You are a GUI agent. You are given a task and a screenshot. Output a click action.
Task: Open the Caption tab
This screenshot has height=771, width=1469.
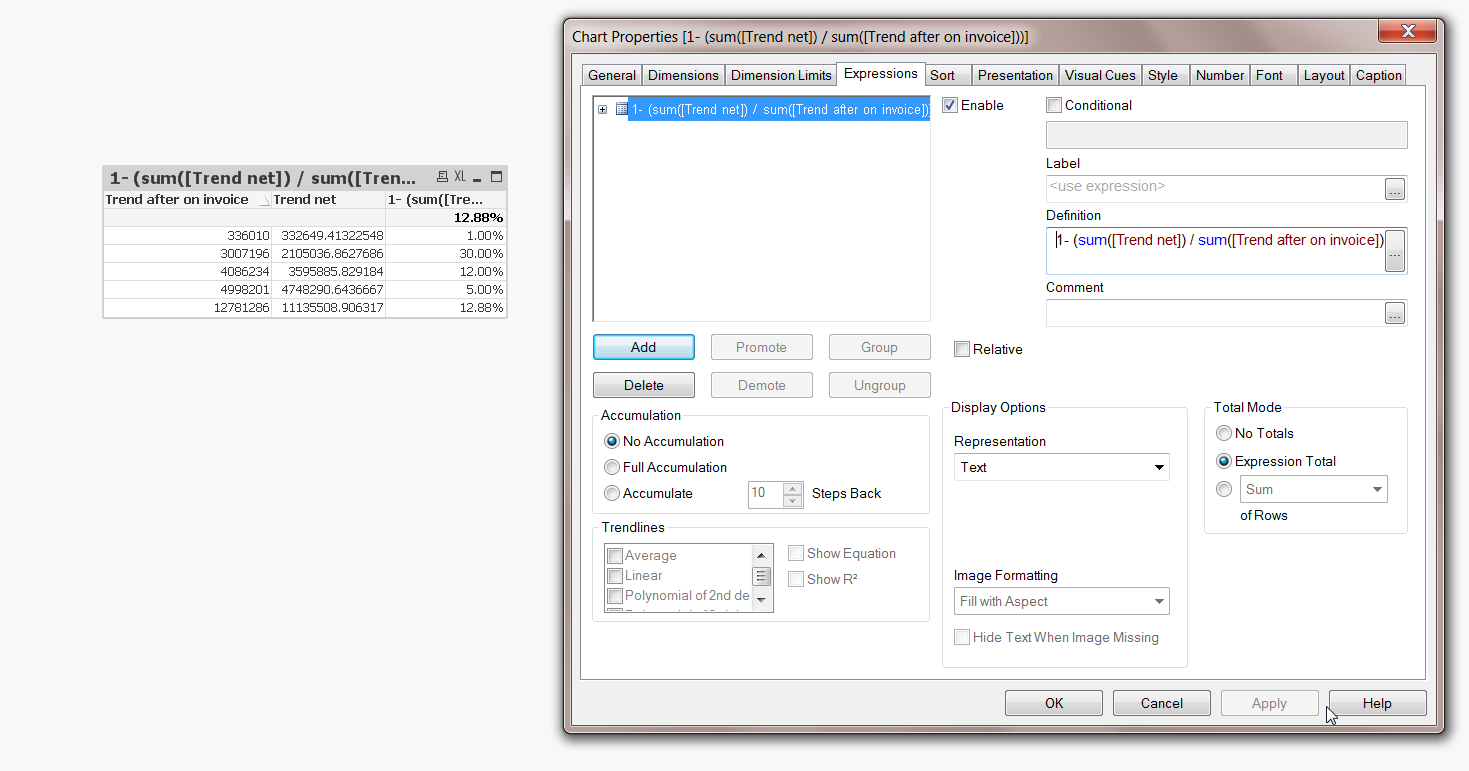[1379, 75]
